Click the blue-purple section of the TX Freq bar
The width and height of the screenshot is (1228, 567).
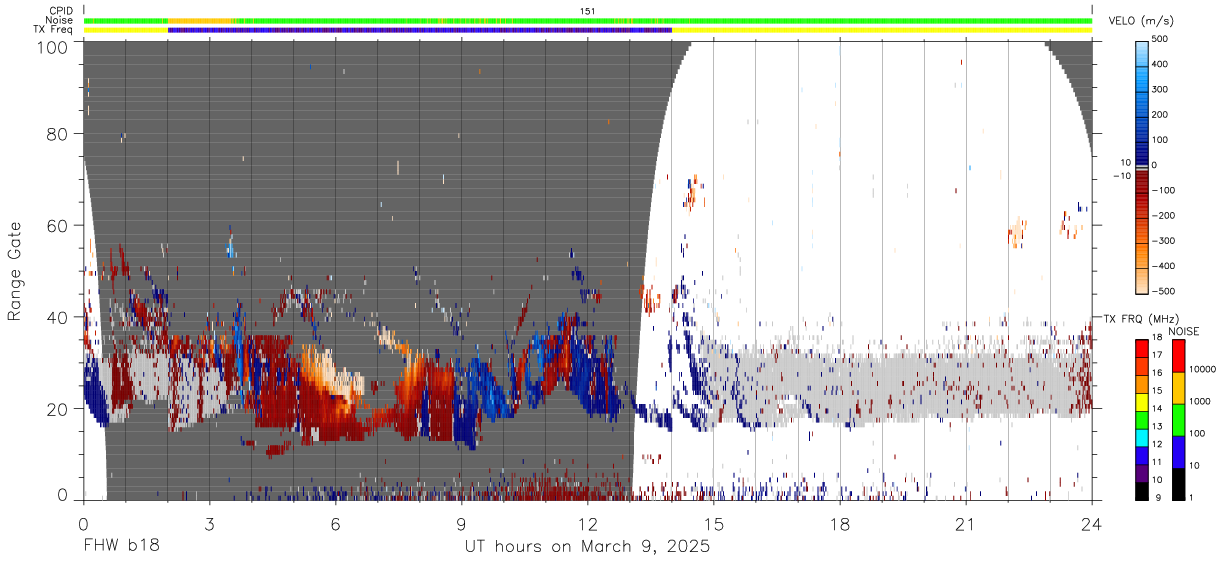420,30
